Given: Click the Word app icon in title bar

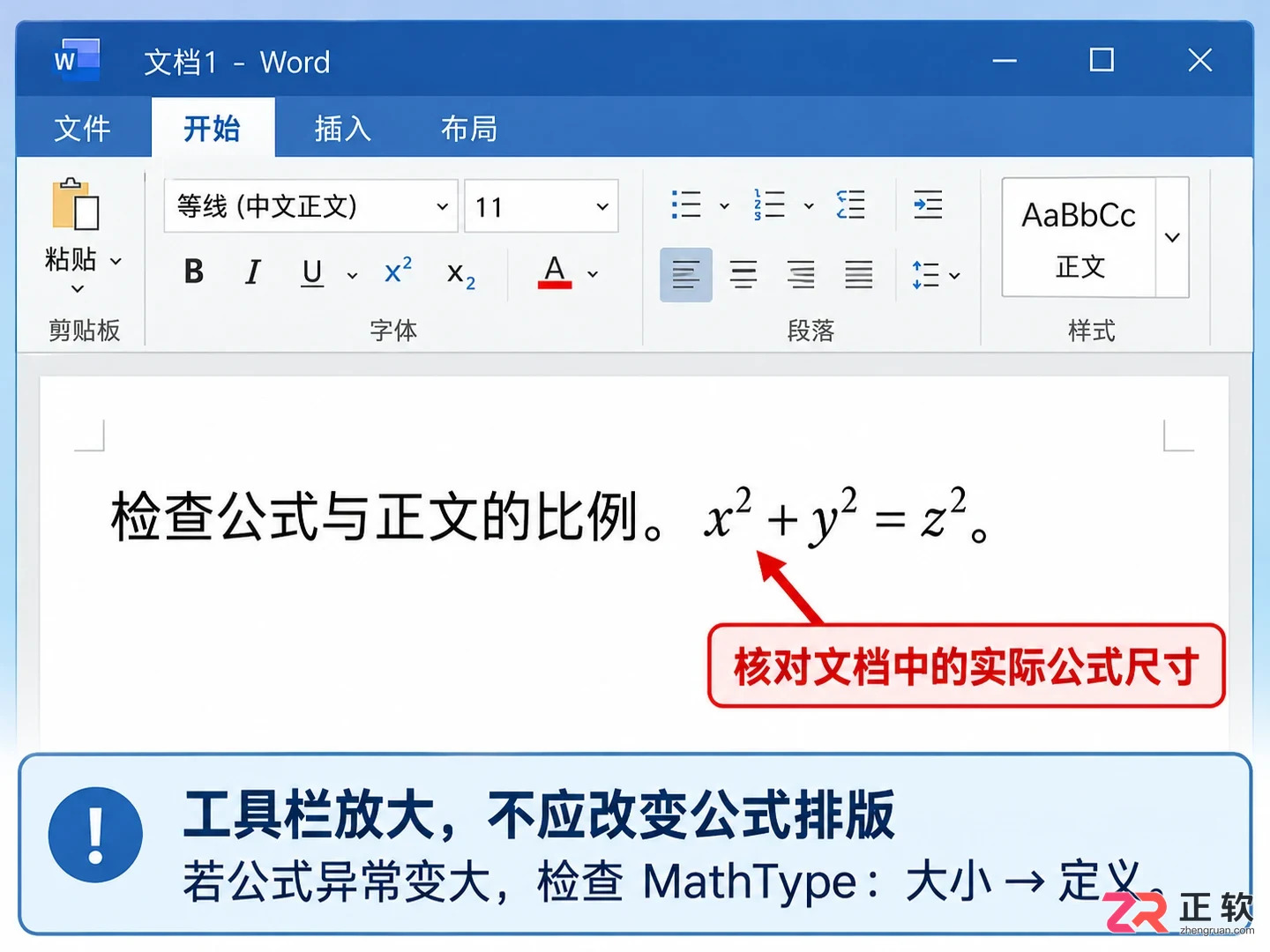Looking at the screenshot, I should point(76,60).
